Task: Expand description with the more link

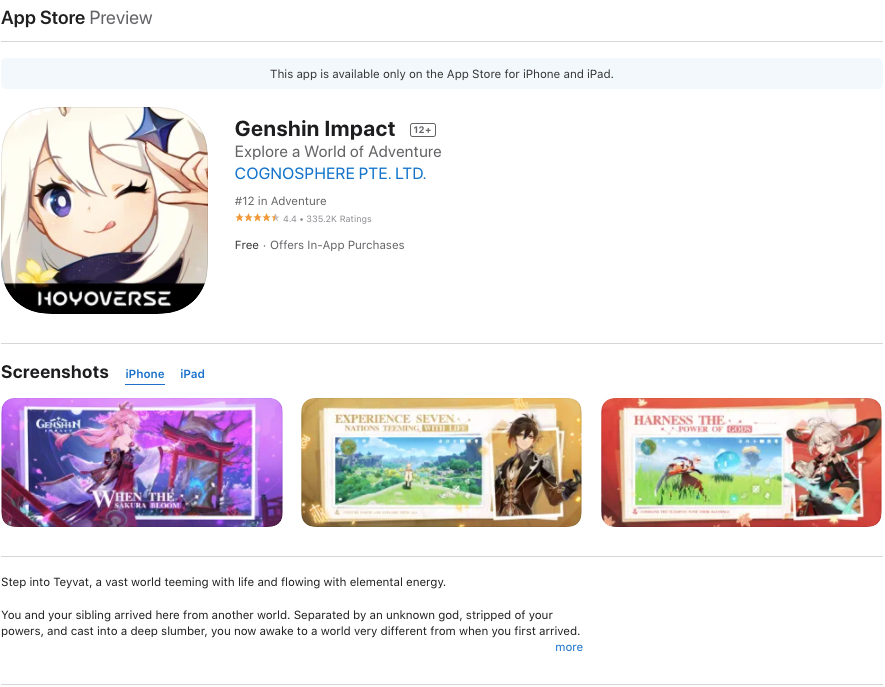Action: 569,647
